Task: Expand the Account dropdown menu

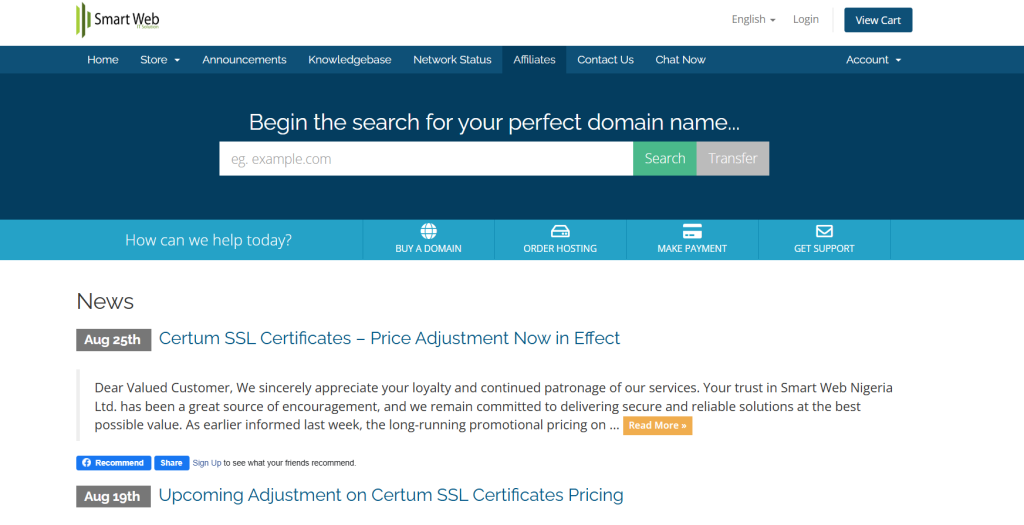Action: click(x=873, y=60)
